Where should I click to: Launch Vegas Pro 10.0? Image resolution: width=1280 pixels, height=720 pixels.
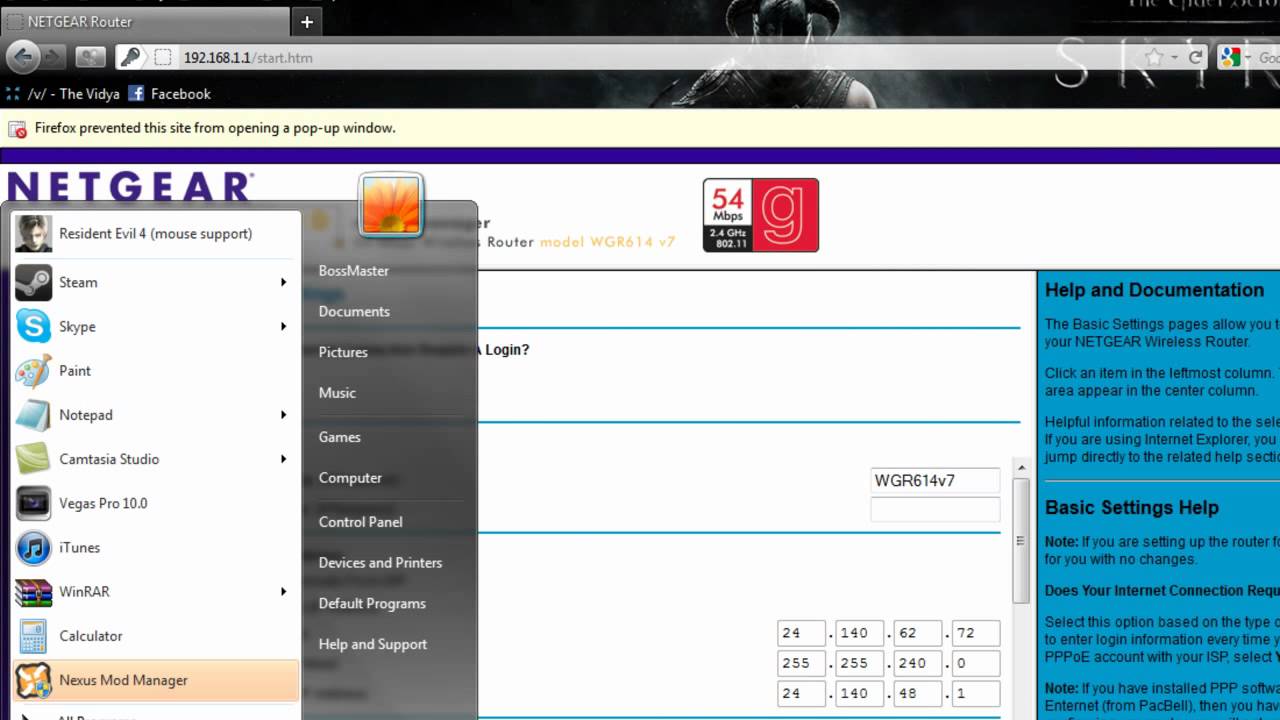click(155, 503)
